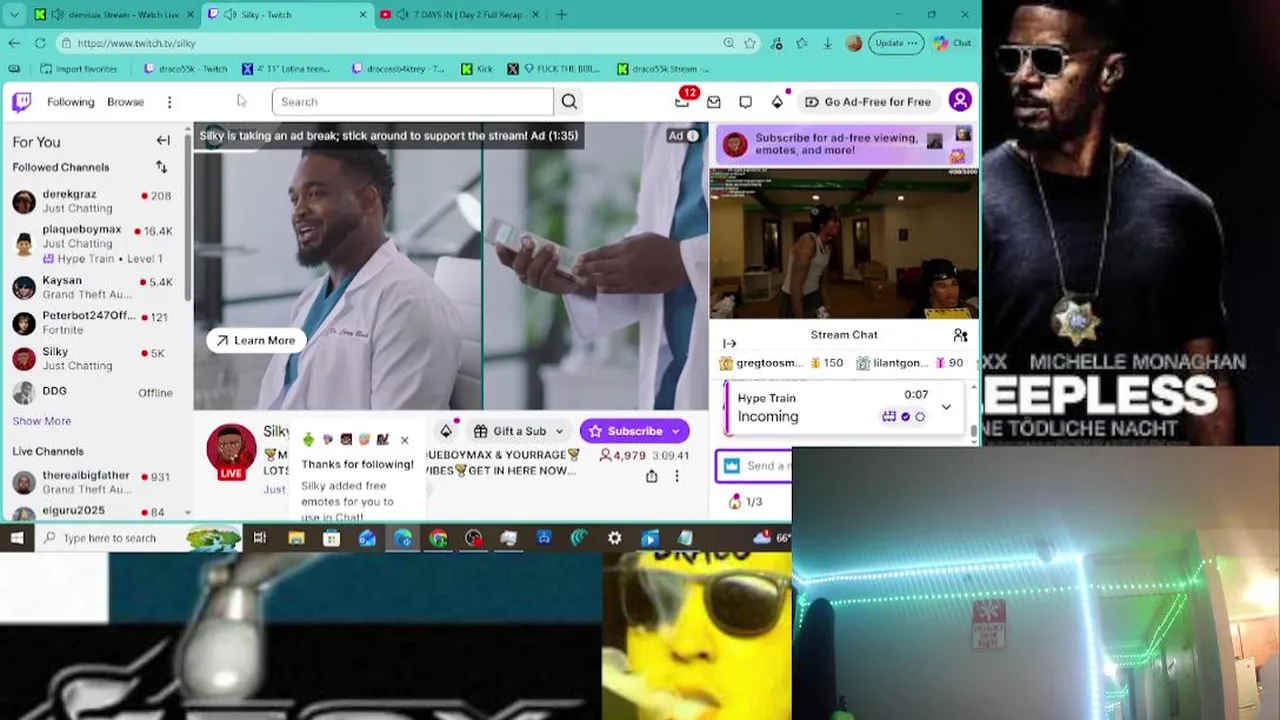
Task: Open the whispers speech bubble icon
Action: (x=745, y=102)
